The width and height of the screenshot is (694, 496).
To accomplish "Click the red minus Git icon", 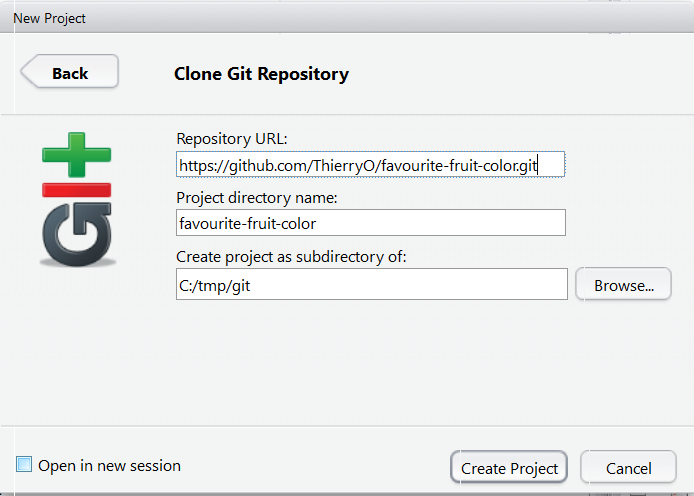I will (77, 190).
